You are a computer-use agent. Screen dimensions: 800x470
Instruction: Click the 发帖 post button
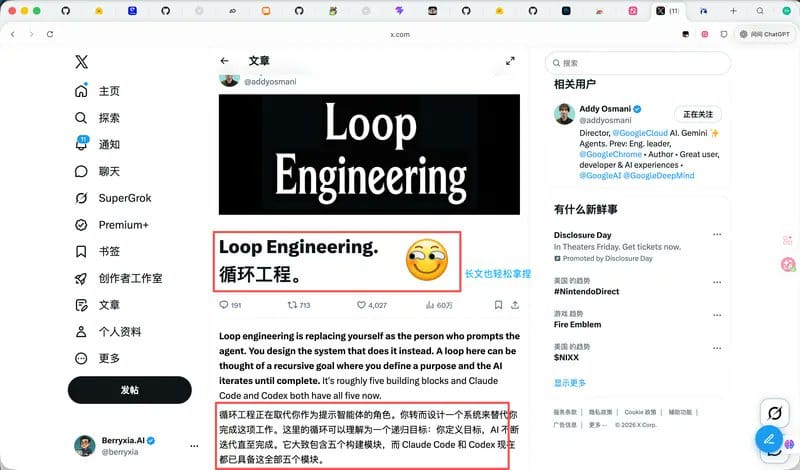pos(130,390)
